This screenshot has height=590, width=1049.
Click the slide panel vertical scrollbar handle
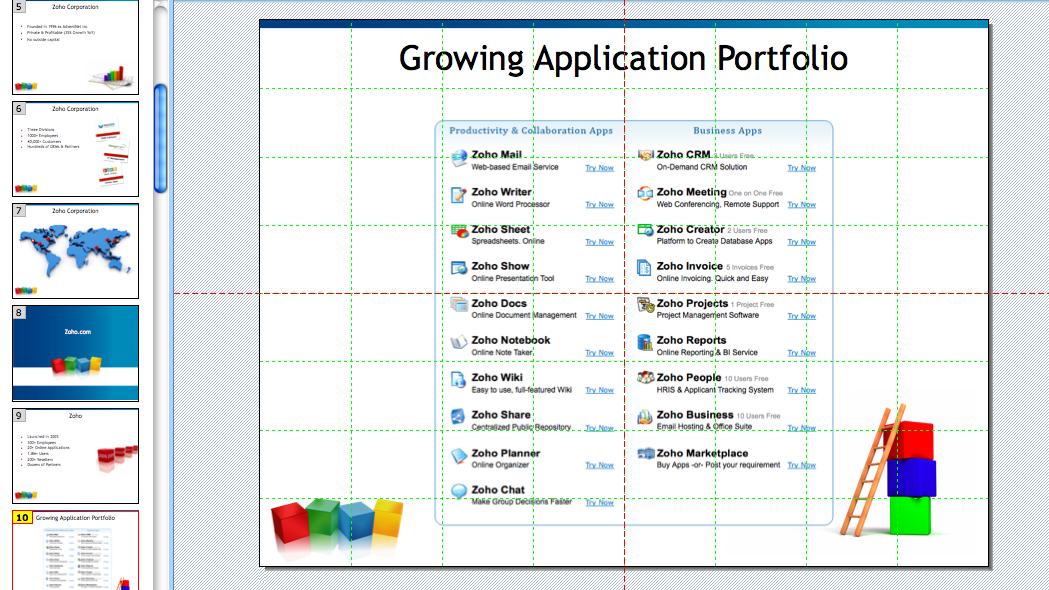click(160, 137)
